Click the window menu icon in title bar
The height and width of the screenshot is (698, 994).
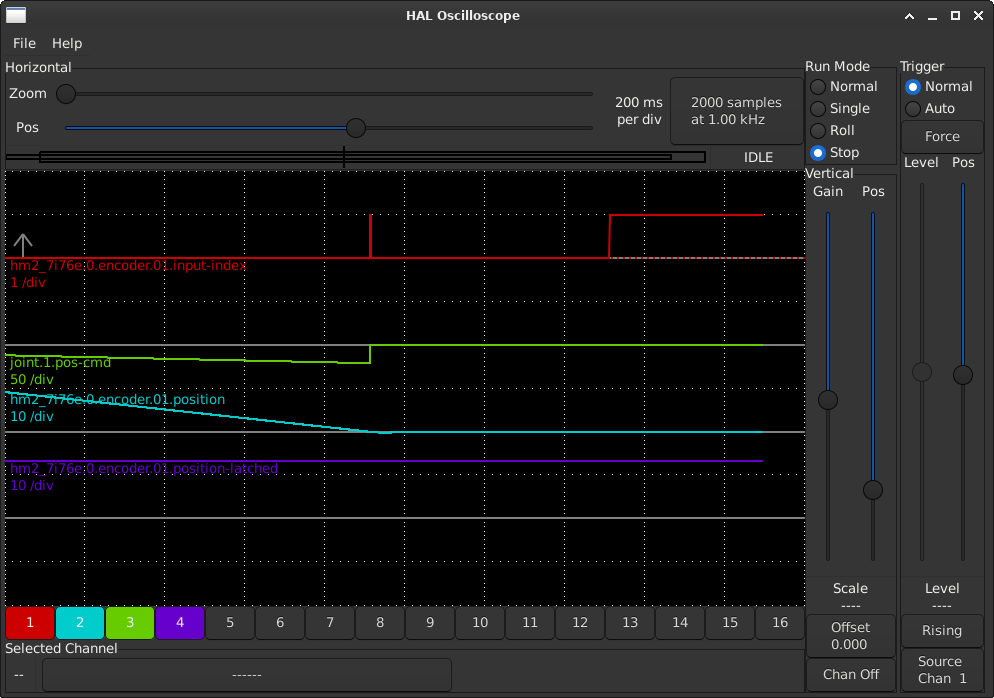pos(17,15)
